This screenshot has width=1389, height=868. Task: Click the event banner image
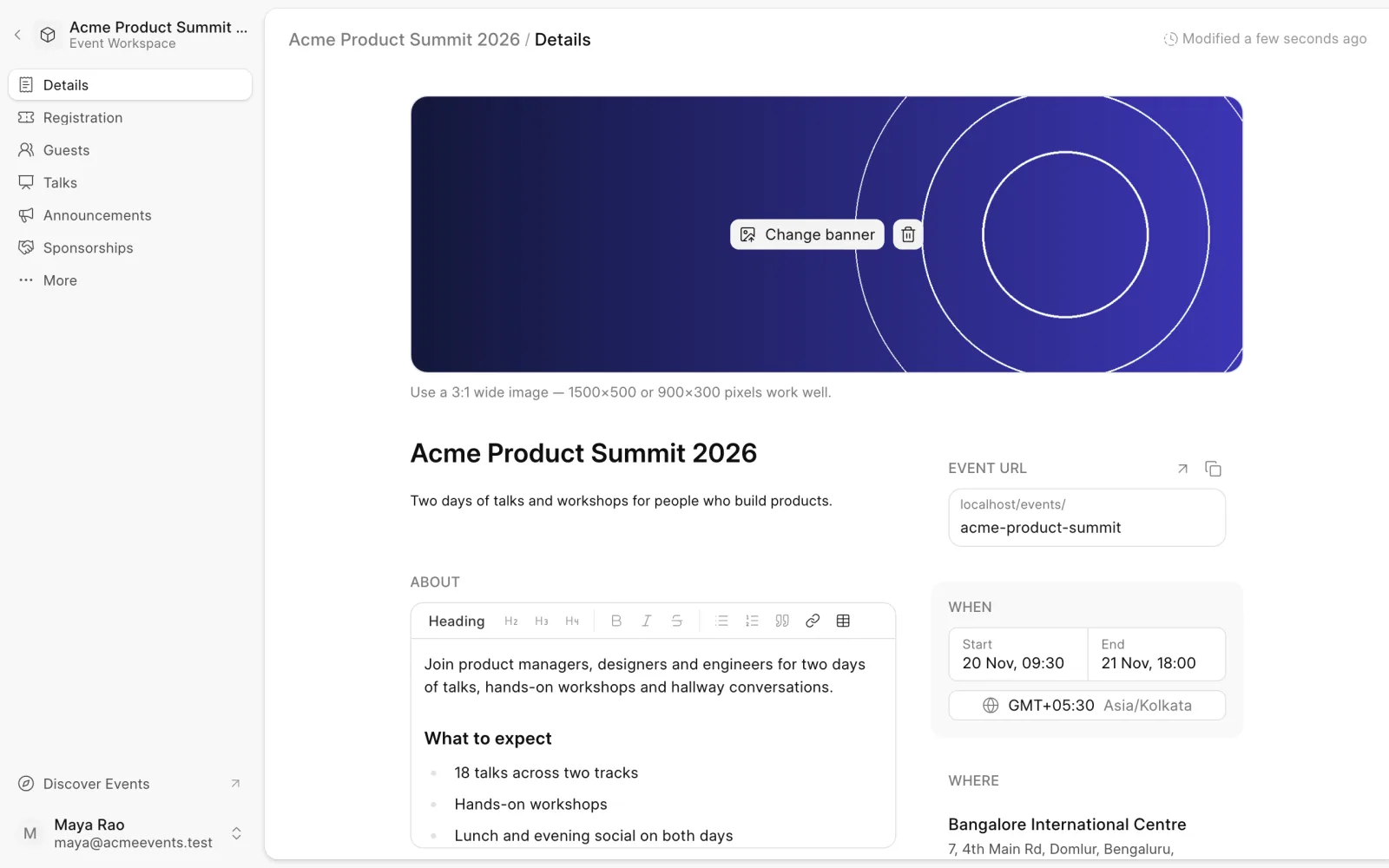826,234
